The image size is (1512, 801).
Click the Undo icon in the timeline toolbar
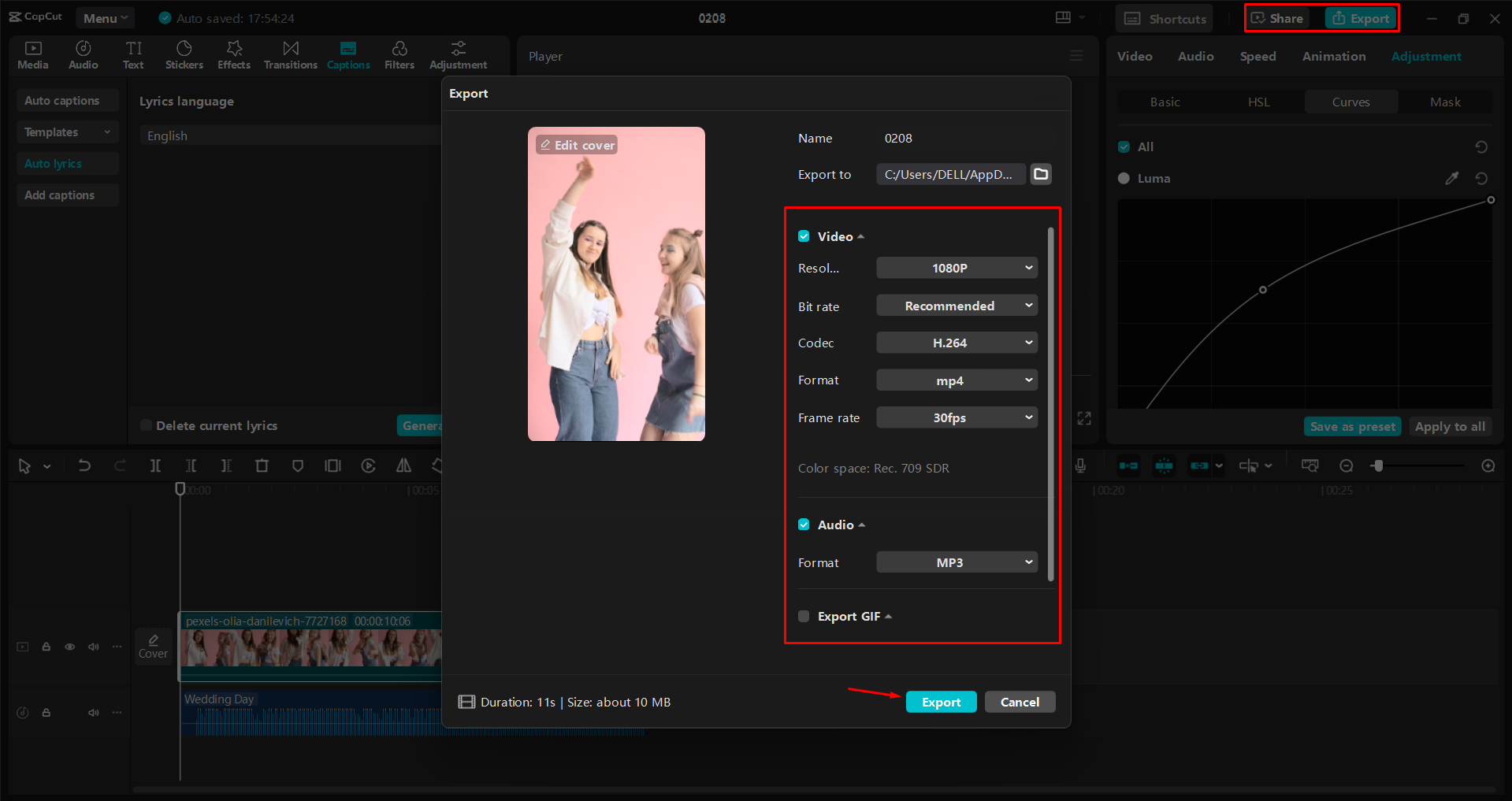(x=84, y=465)
